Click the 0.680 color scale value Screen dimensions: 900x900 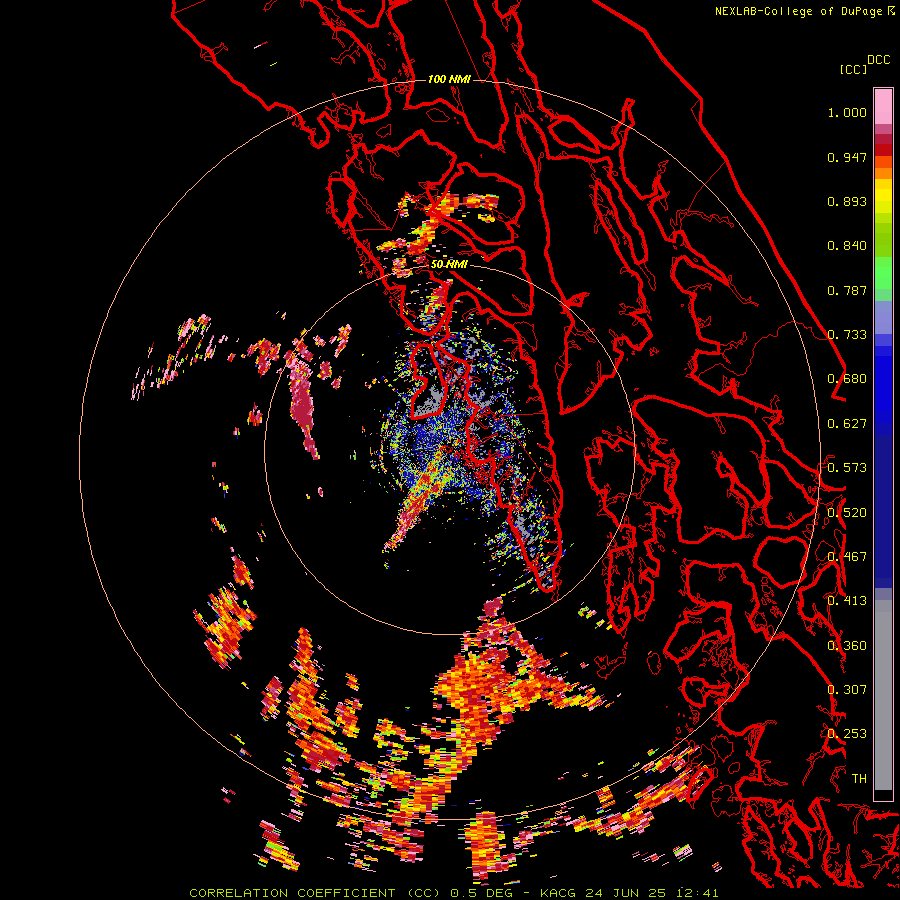[847, 379]
